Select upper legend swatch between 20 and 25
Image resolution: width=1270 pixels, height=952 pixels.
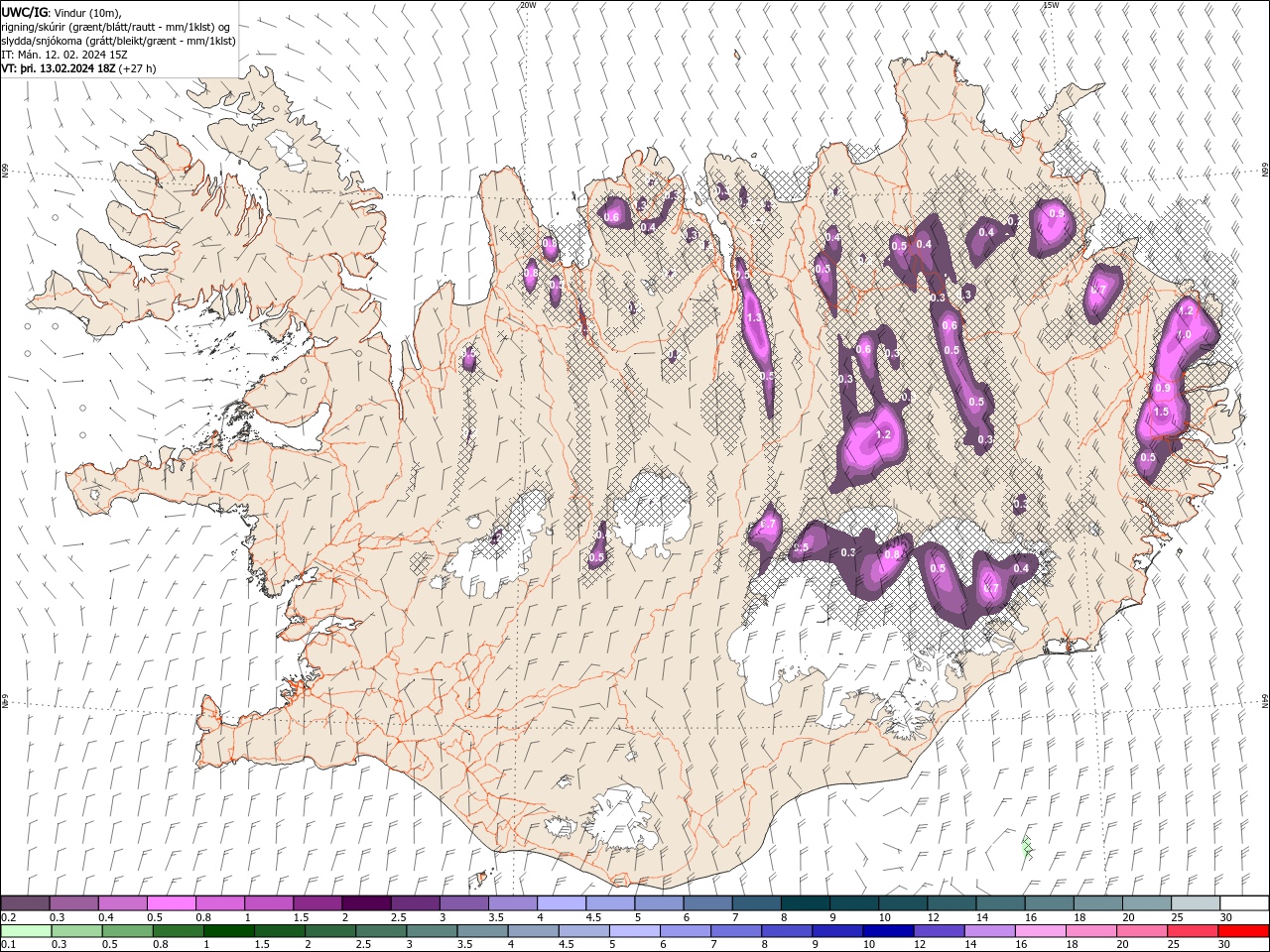point(1148,903)
